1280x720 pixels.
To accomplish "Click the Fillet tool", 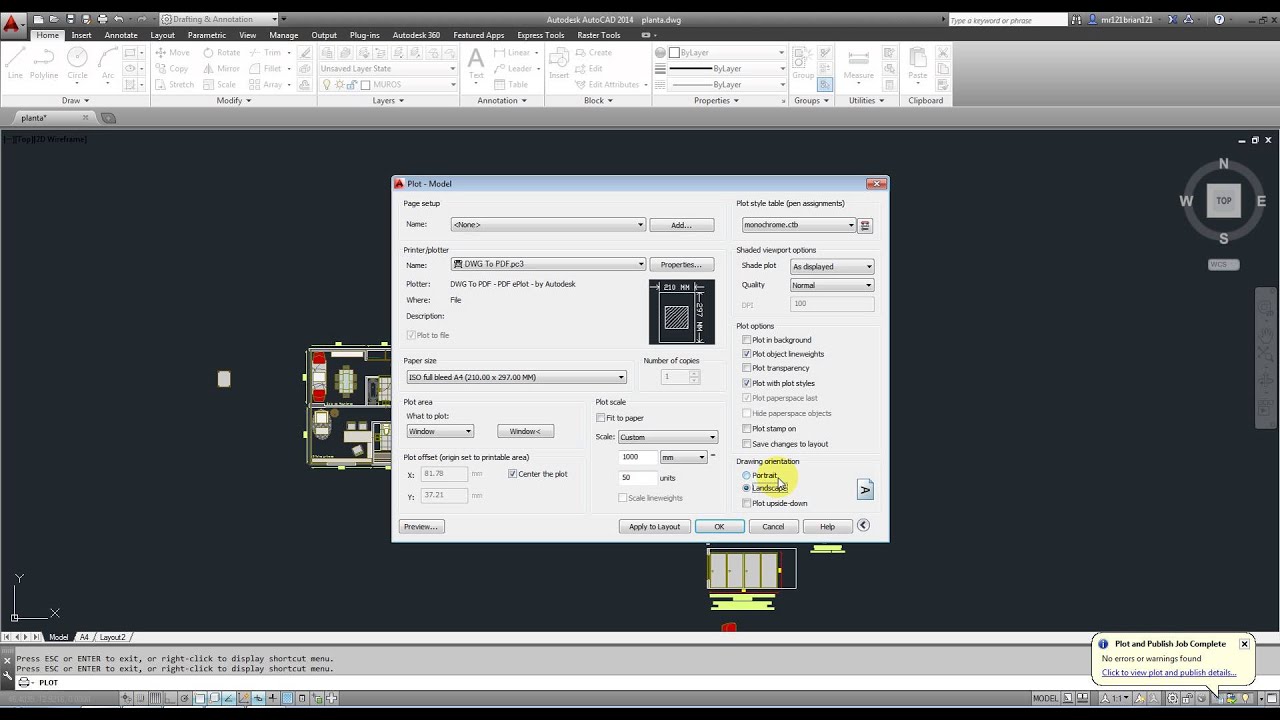I will [x=265, y=68].
